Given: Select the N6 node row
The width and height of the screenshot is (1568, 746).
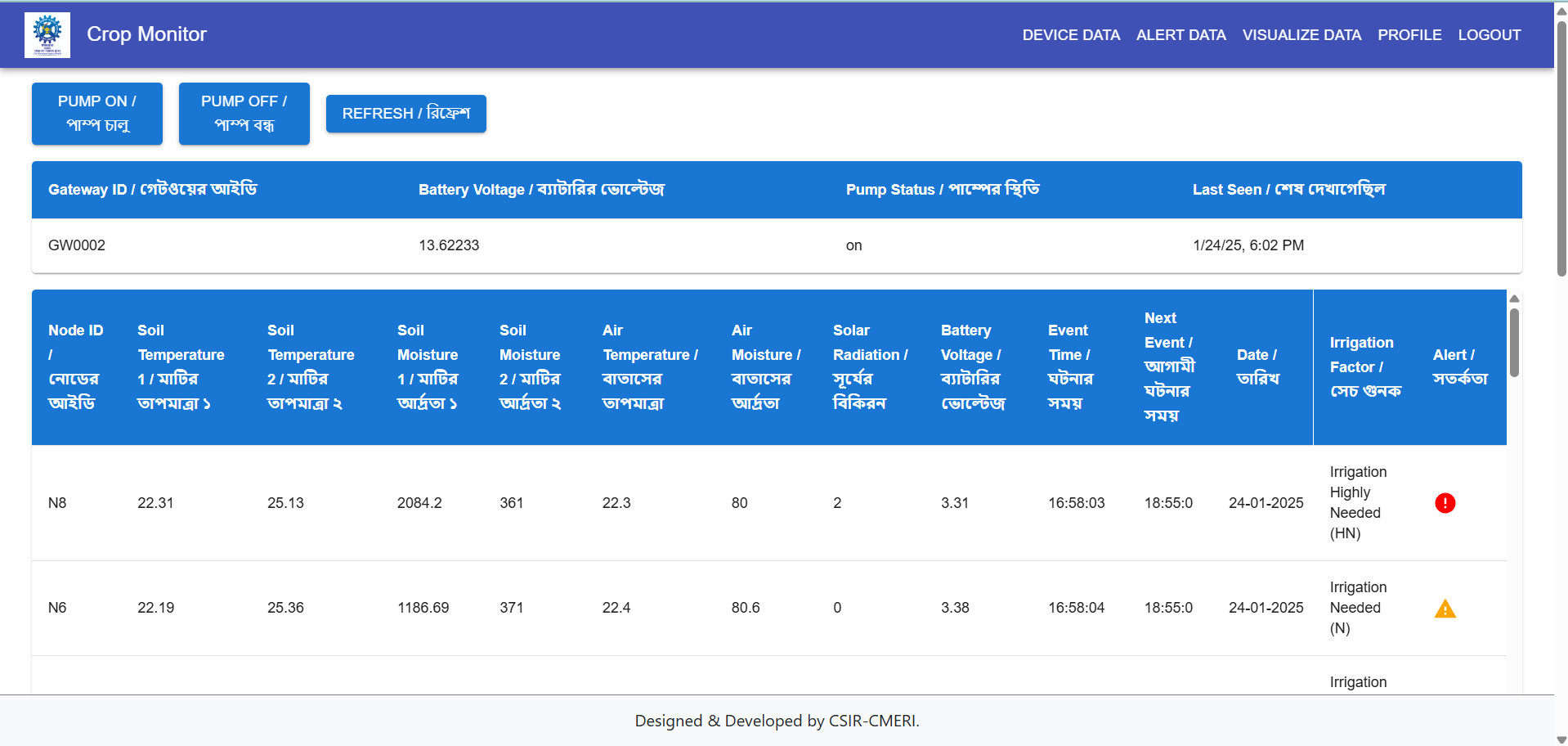Looking at the screenshot, I should coord(57,608).
